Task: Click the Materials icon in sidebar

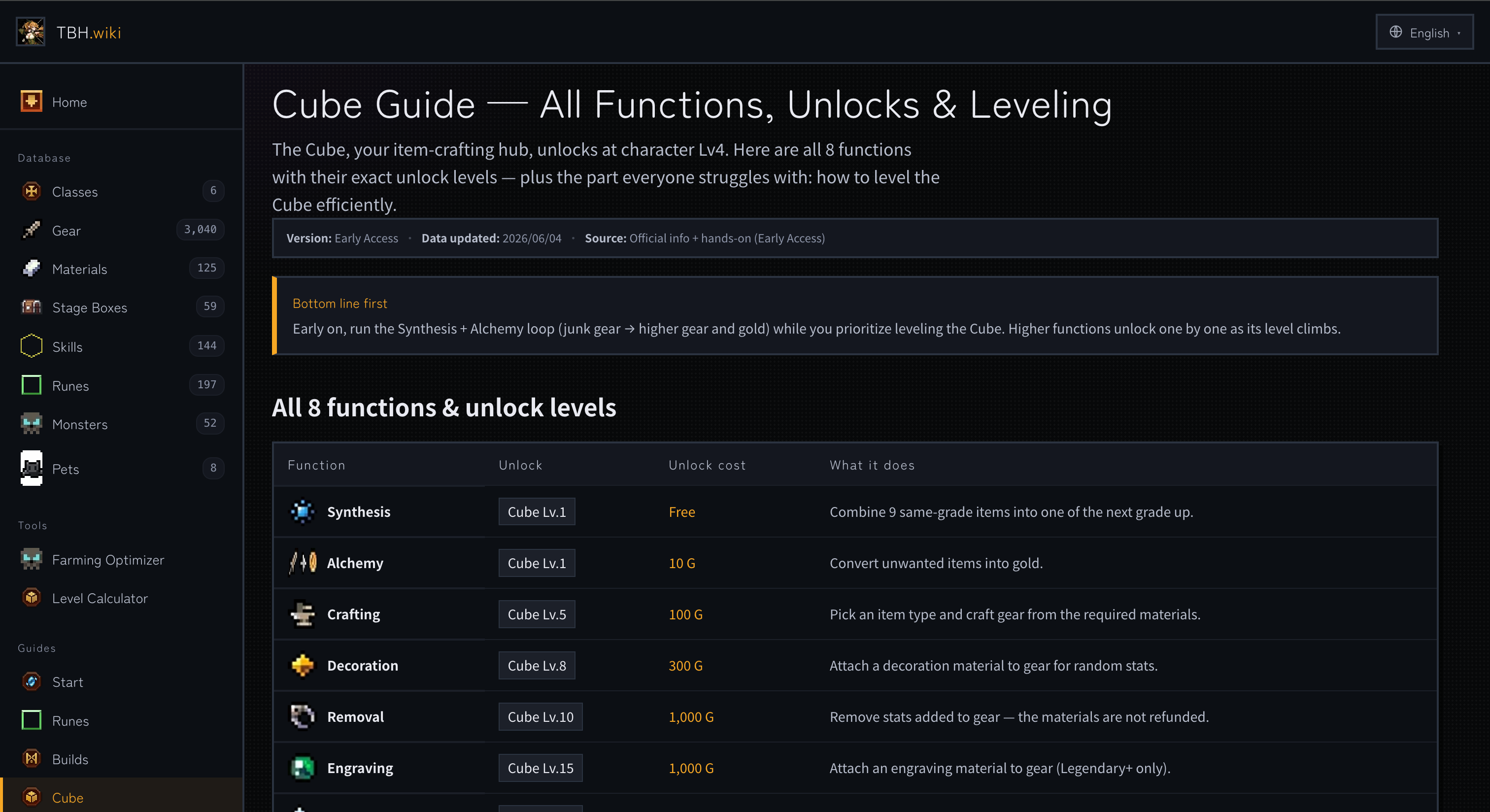Action: 31,269
